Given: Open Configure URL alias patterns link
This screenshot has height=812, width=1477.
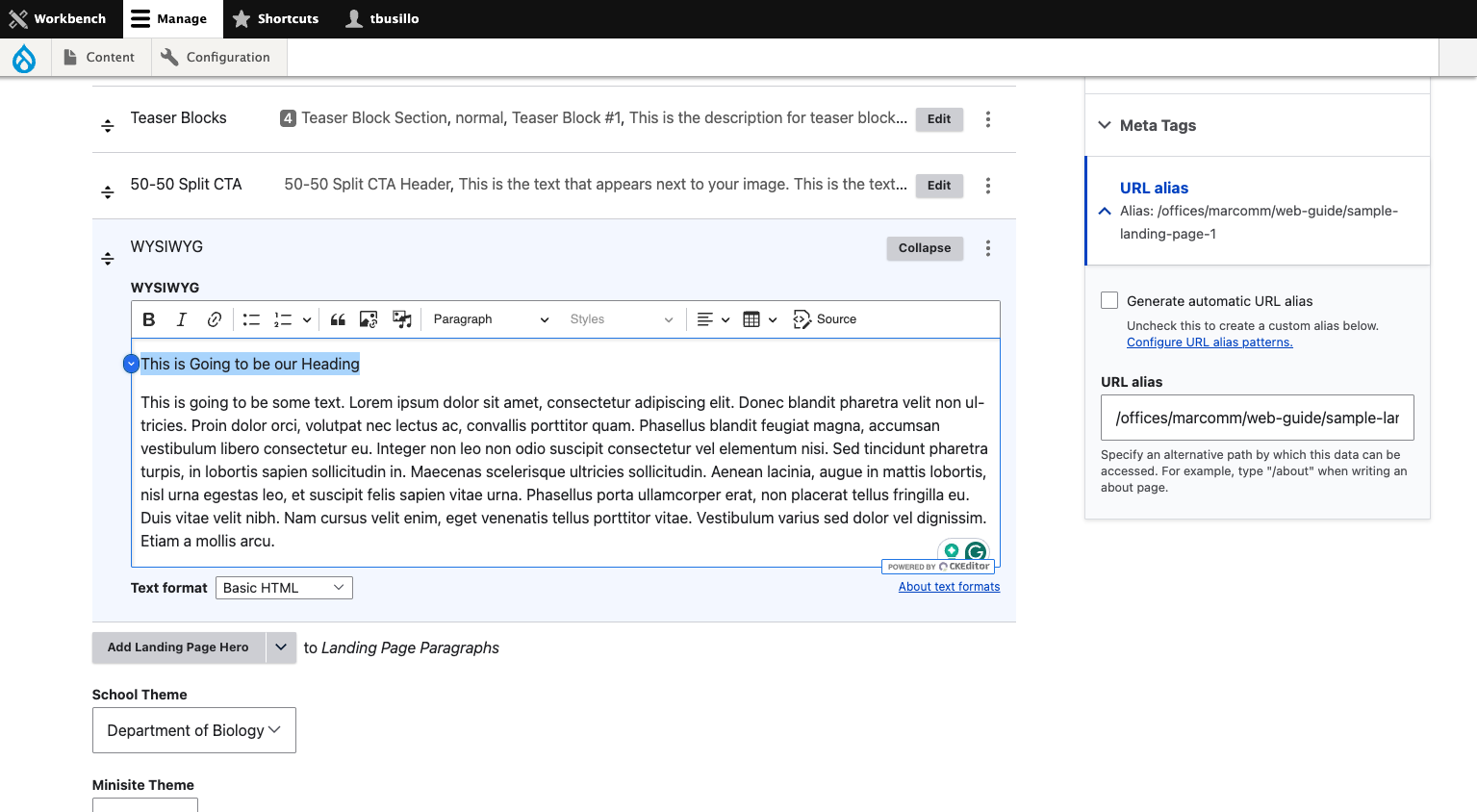Looking at the screenshot, I should pos(1210,343).
